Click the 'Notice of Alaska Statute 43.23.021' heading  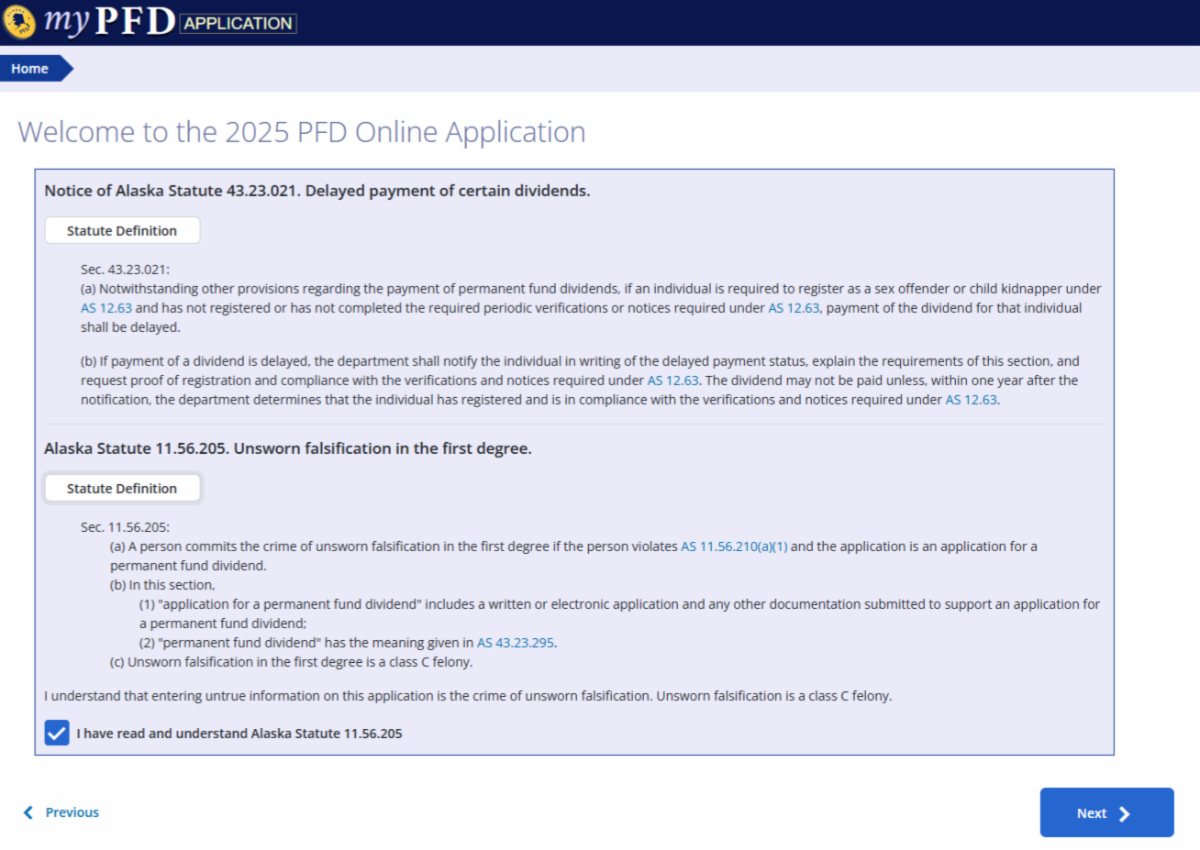[x=317, y=191]
